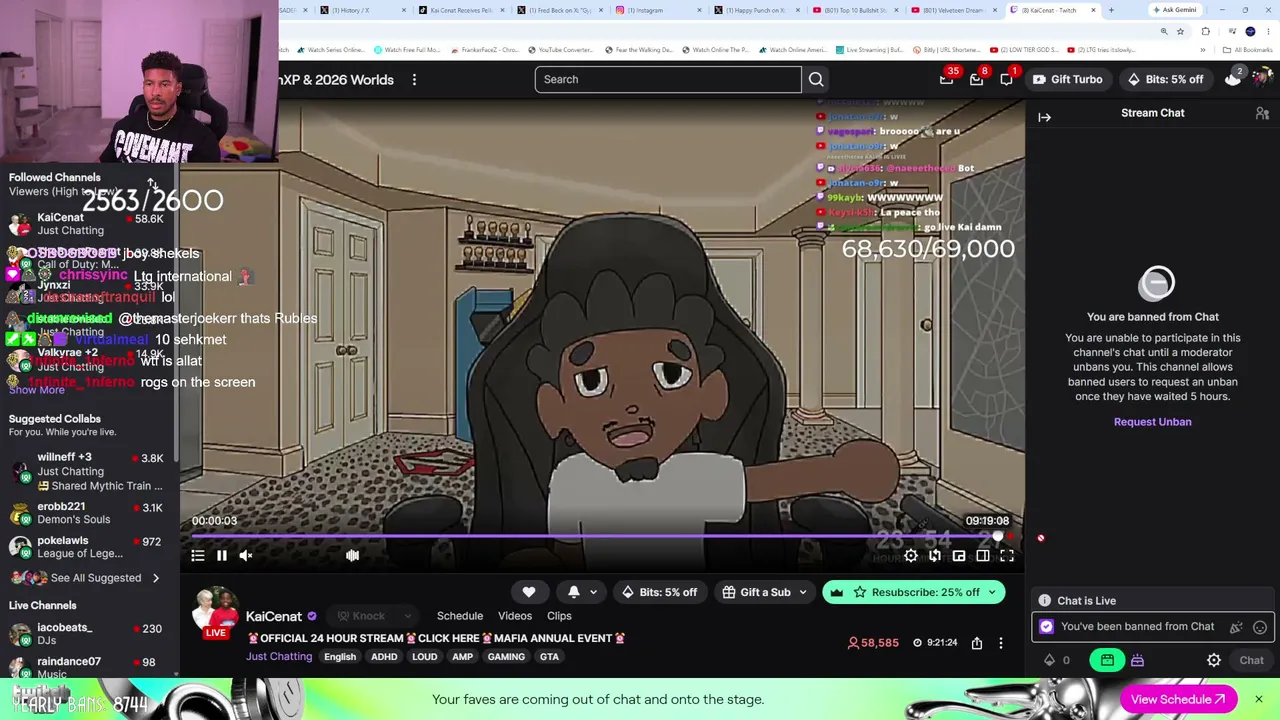Open the channel more-options three dots

pyautogui.click(x=1001, y=643)
